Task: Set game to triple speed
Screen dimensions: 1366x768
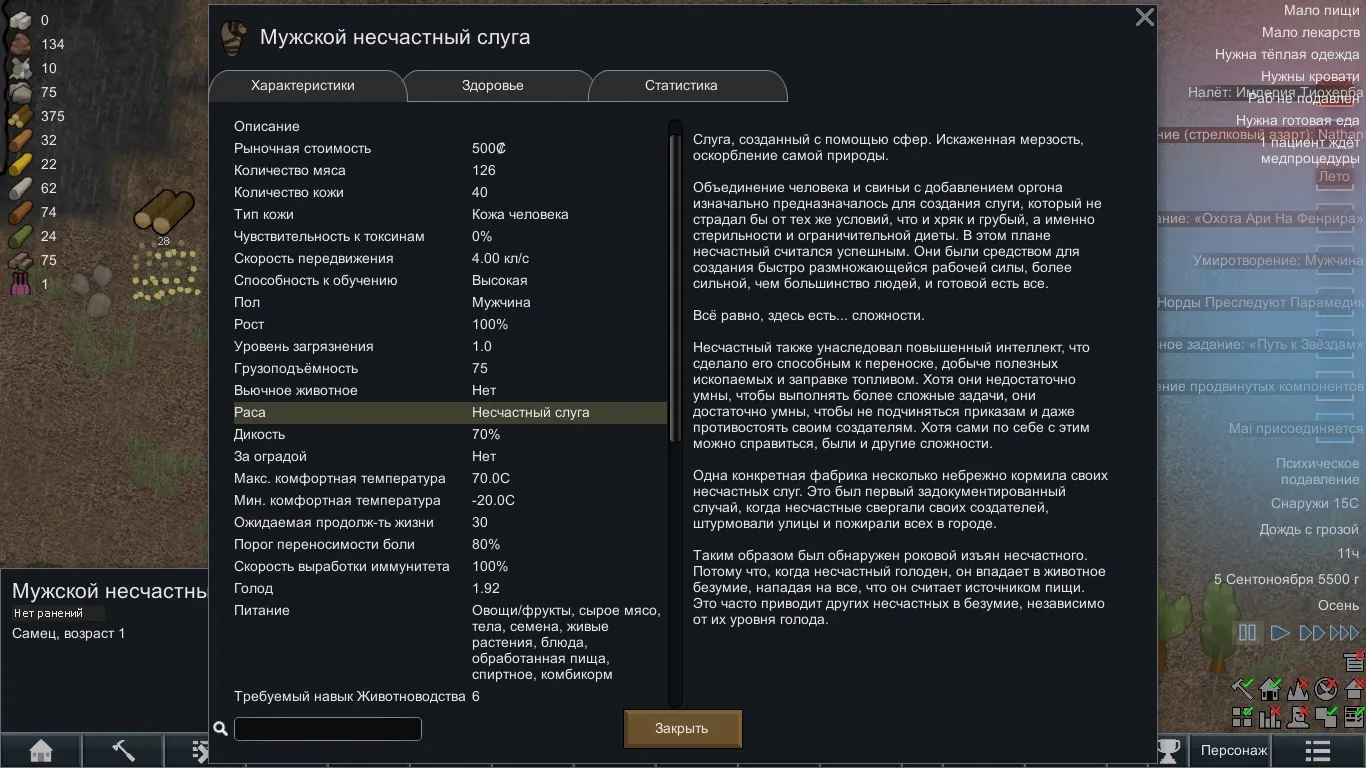Action: [1344, 633]
